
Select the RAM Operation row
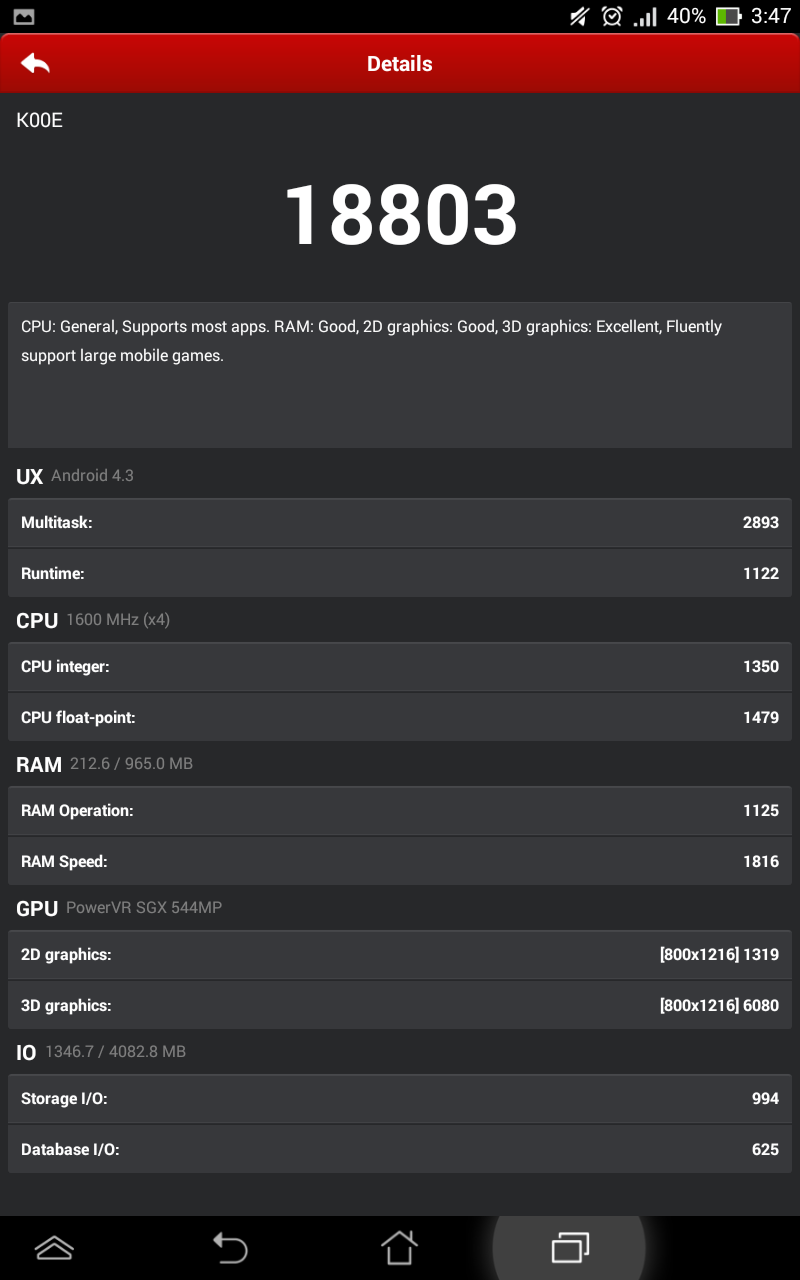400,811
